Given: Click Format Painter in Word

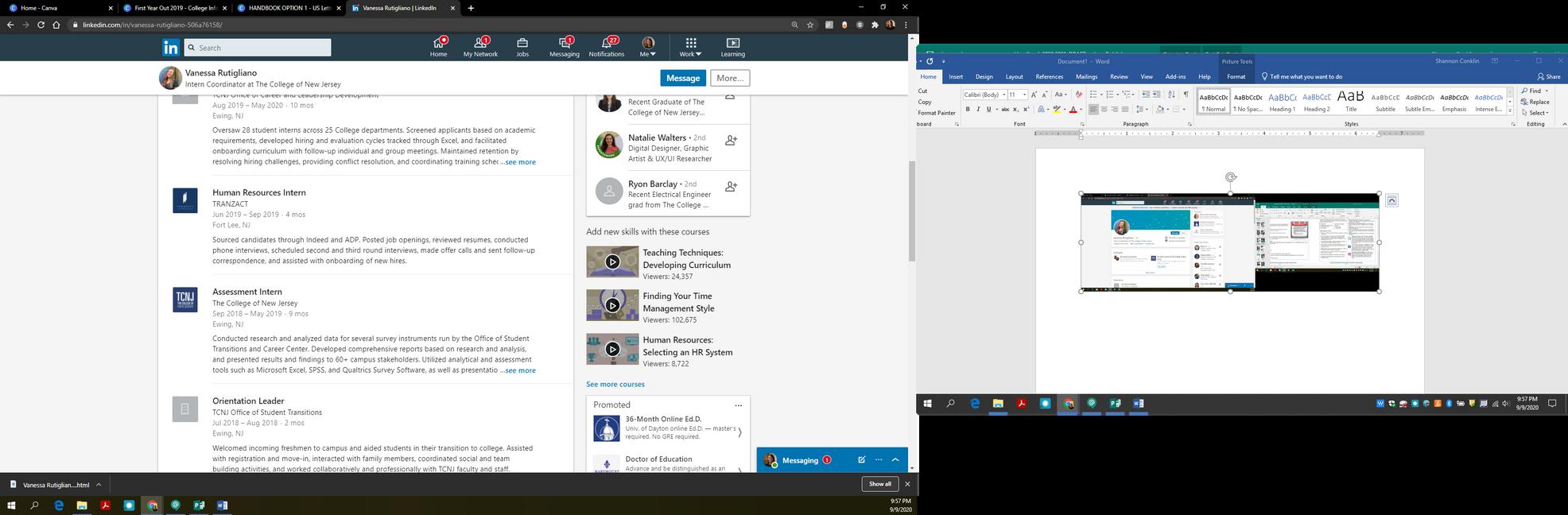Looking at the screenshot, I should [x=937, y=113].
